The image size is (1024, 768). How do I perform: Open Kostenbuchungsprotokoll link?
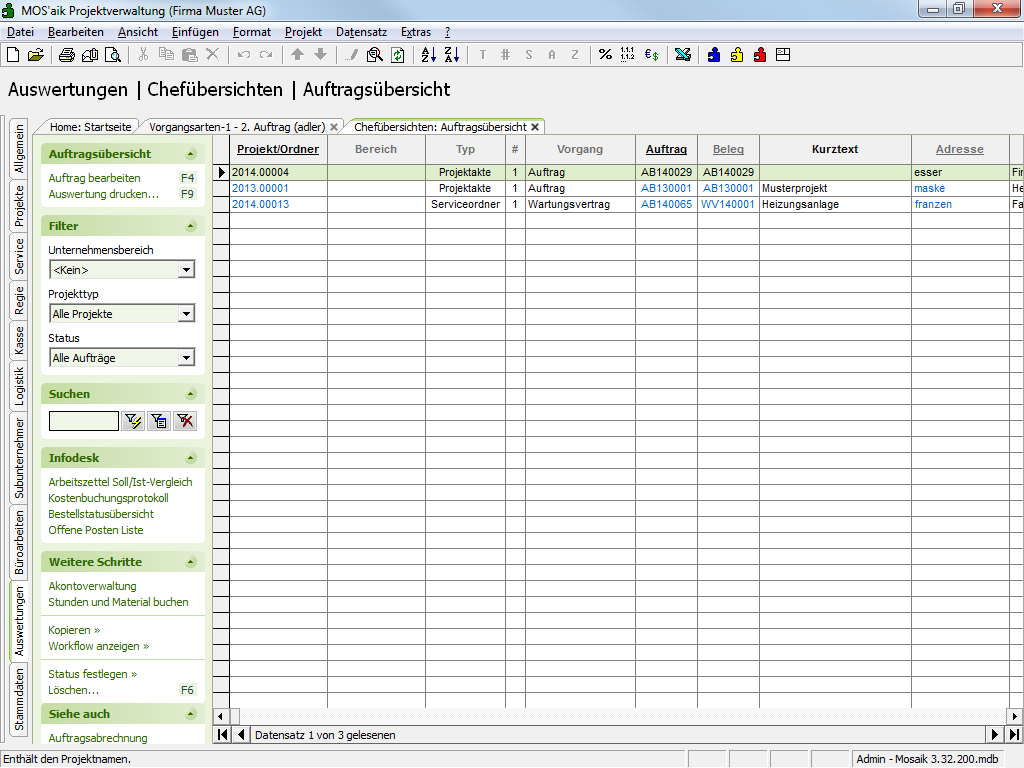(x=108, y=498)
